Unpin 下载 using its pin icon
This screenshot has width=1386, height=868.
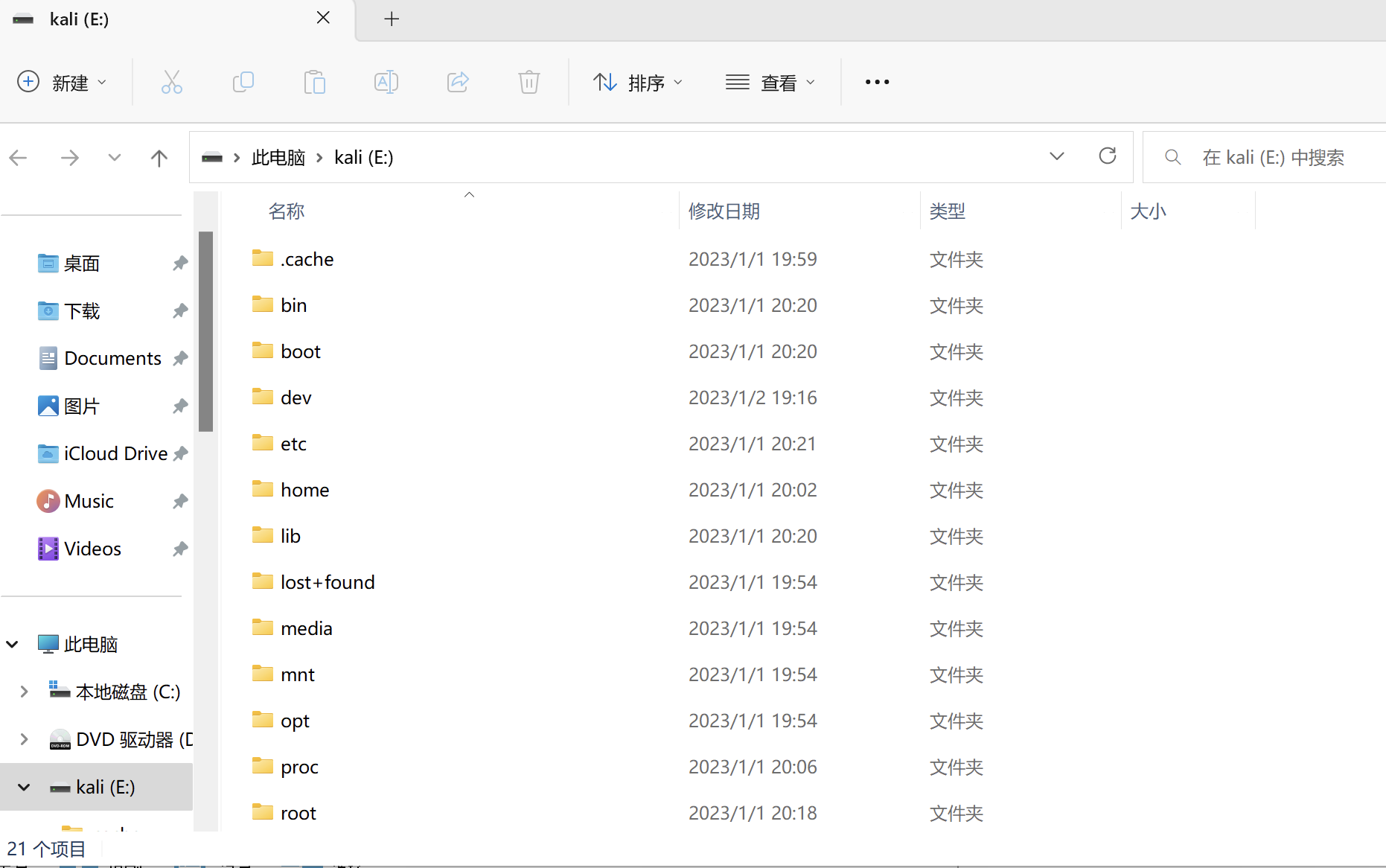click(x=180, y=310)
